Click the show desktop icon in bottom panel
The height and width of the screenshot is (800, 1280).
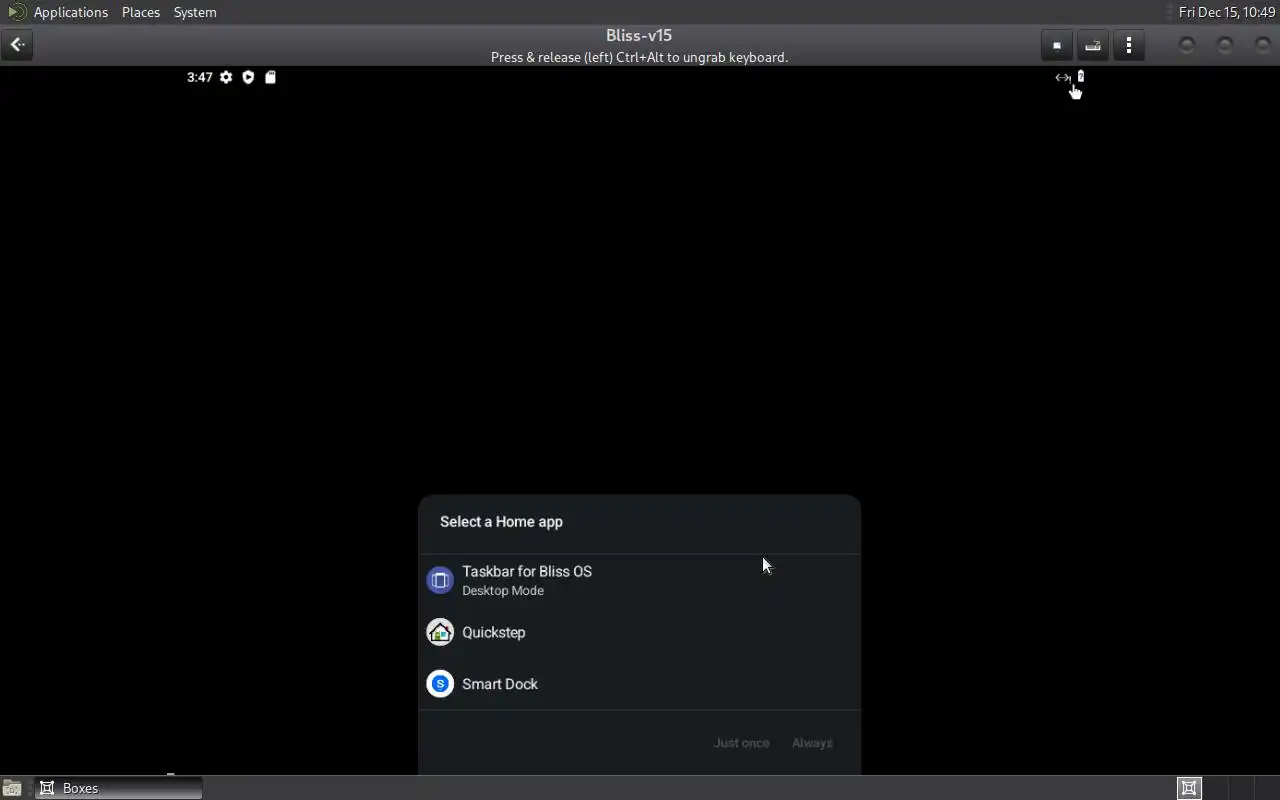(x=12, y=788)
